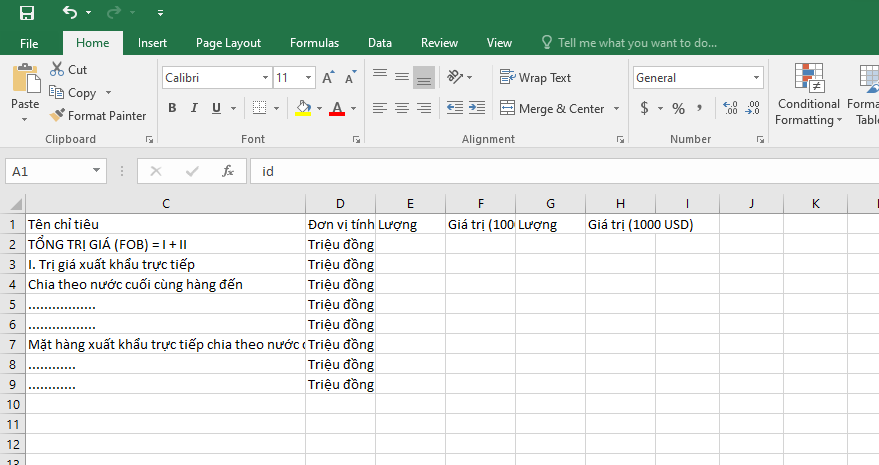Open the fill color palette arrow

(320, 108)
